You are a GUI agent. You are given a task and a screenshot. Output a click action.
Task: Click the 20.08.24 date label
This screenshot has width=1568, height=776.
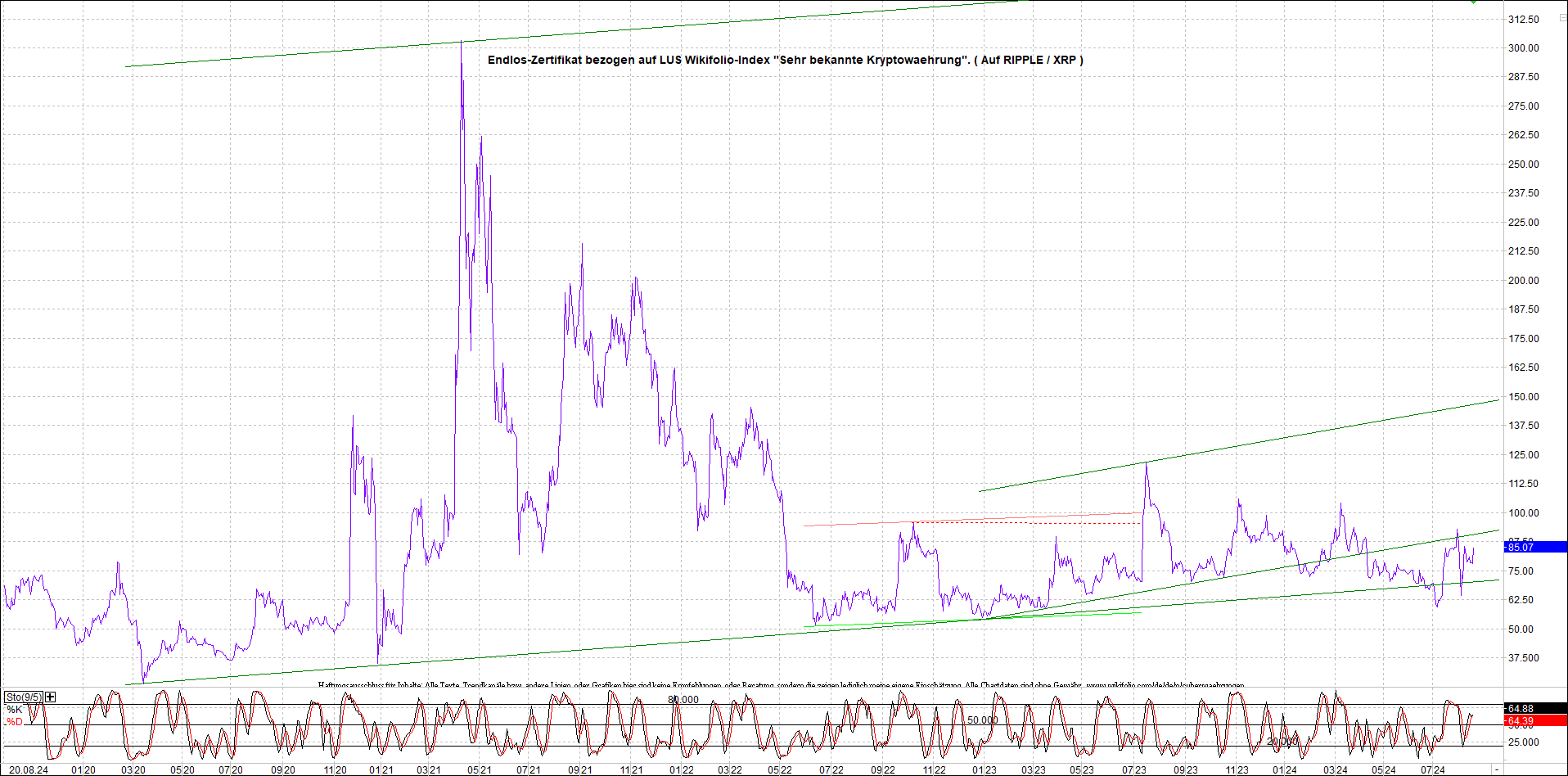28,770
